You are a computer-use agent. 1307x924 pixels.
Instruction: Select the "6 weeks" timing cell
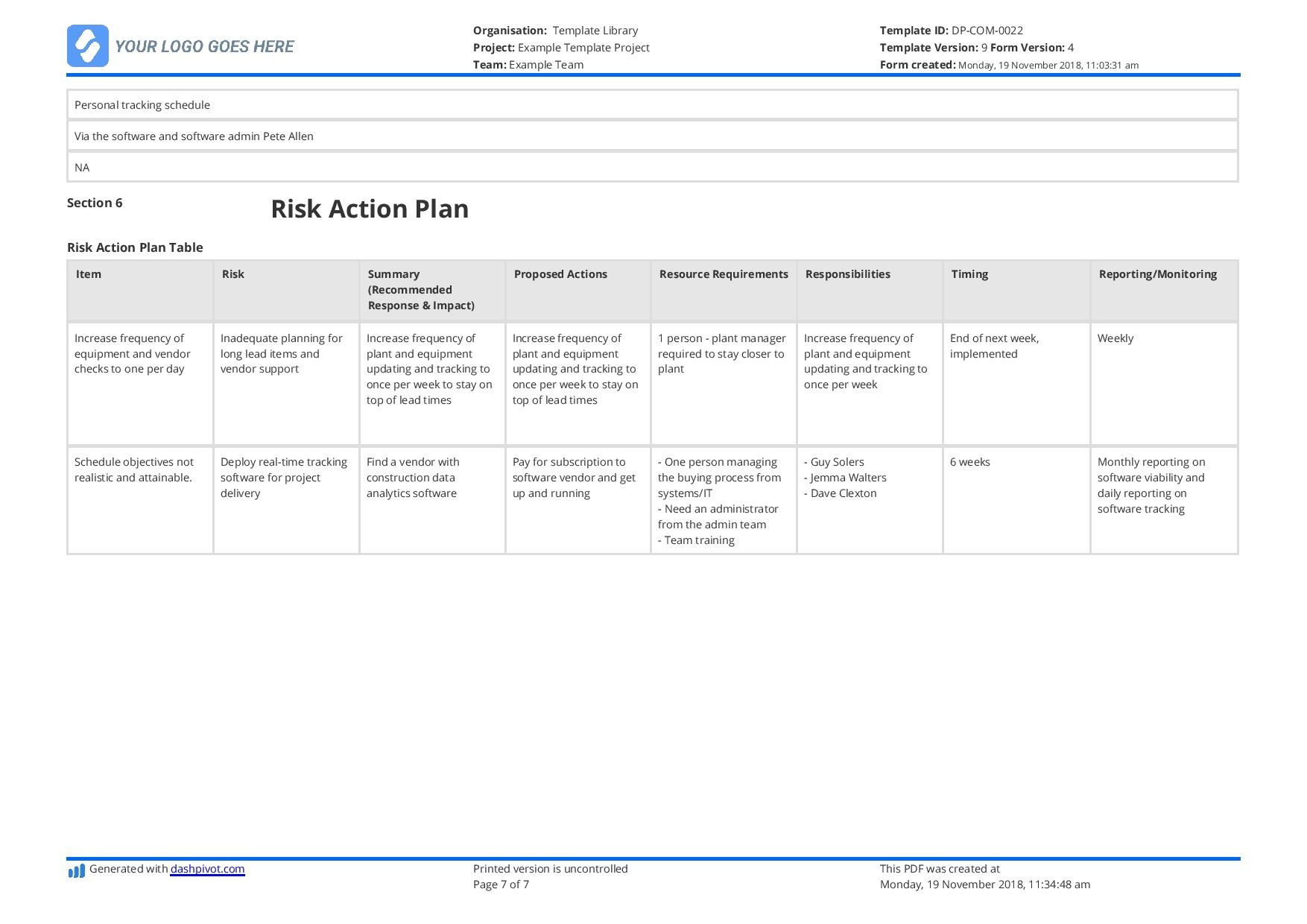click(1016, 500)
